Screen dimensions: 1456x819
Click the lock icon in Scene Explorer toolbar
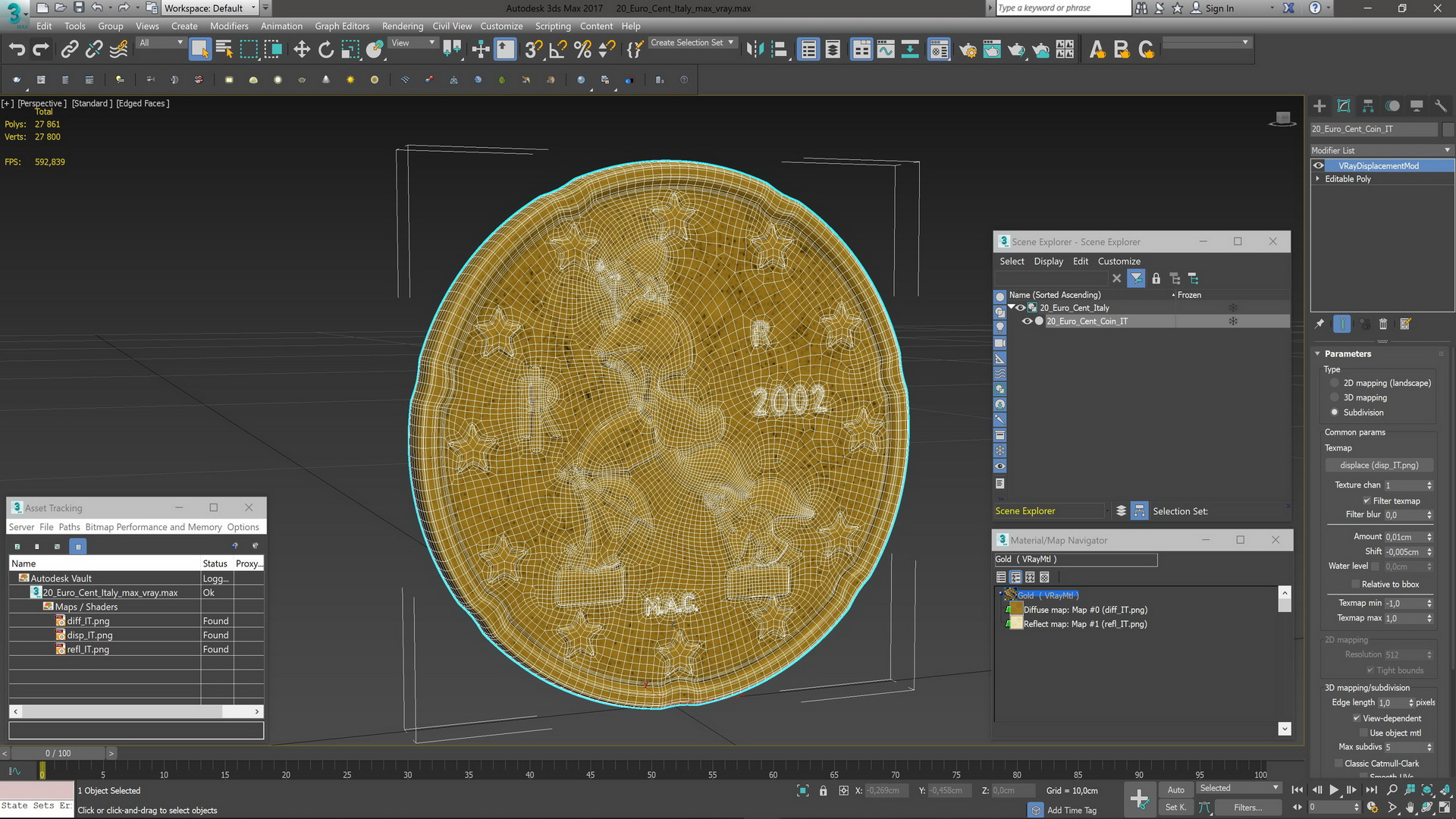coord(1156,278)
